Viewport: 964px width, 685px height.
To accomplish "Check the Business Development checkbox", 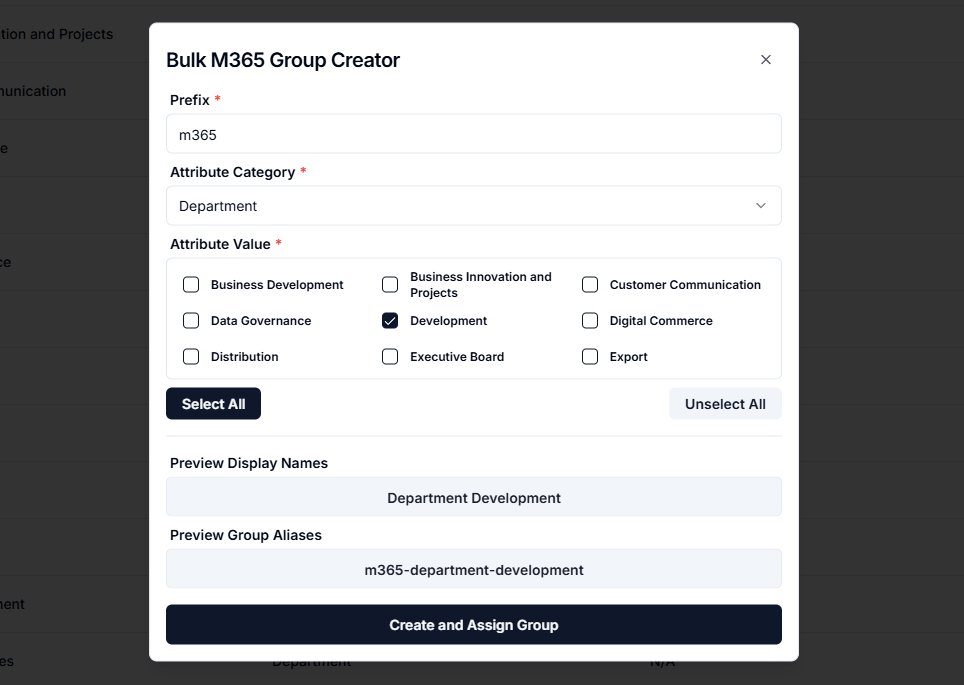I will tap(191, 284).
